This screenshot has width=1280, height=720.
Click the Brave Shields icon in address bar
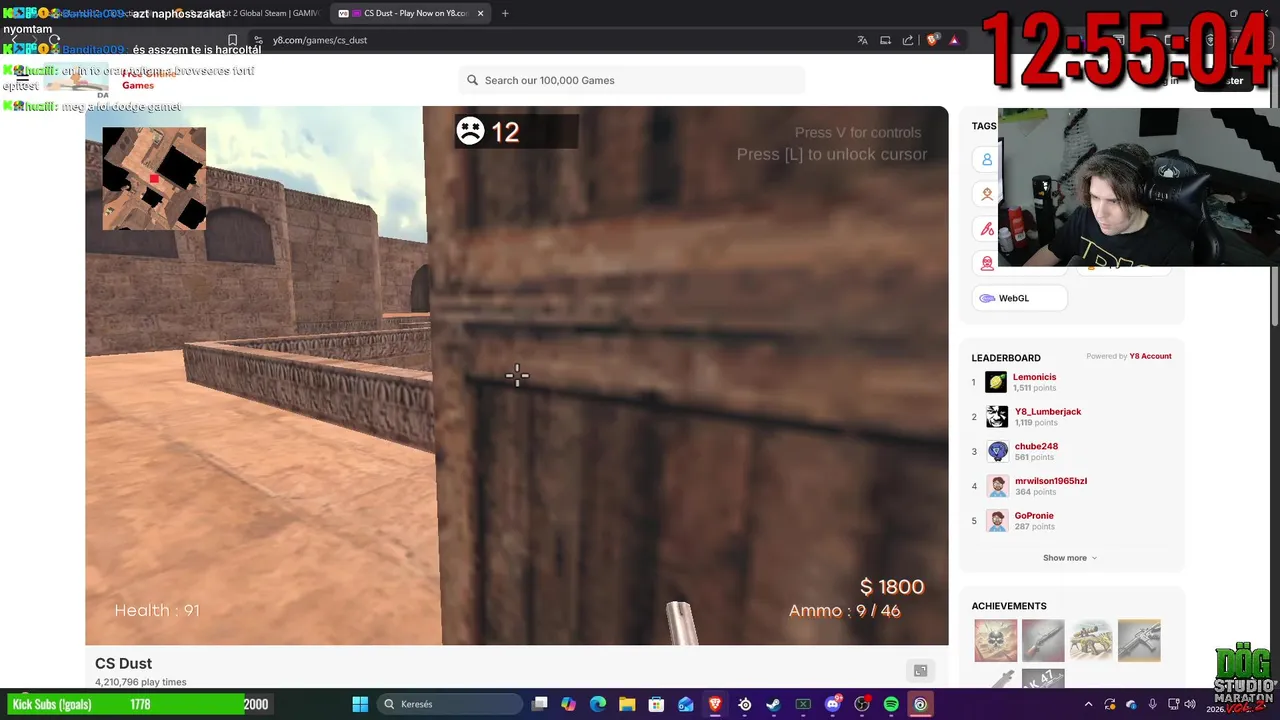point(933,40)
